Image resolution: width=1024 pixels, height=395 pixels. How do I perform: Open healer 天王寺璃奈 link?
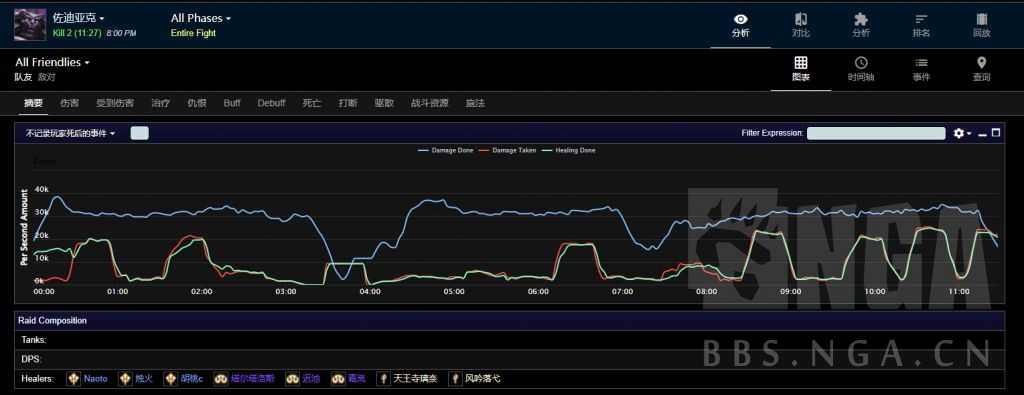(x=415, y=379)
